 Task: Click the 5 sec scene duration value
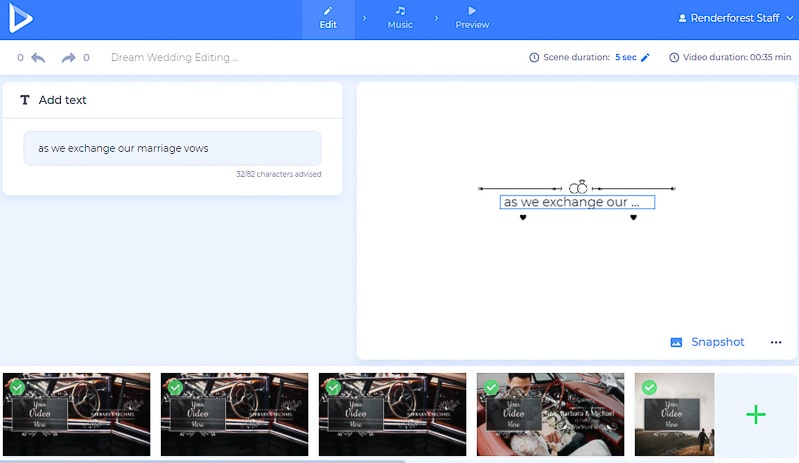coord(625,58)
